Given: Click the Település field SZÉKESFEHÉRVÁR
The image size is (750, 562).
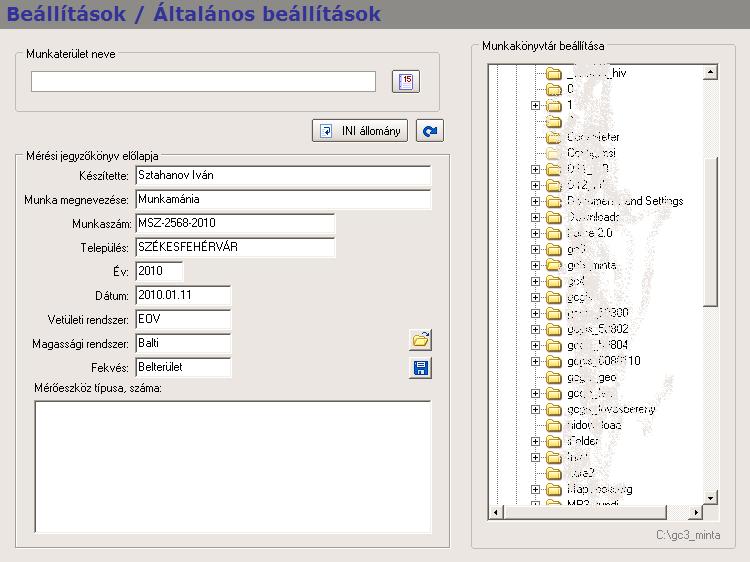Looking at the screenshot, I should pyautogui.click(x=235, y=247).
